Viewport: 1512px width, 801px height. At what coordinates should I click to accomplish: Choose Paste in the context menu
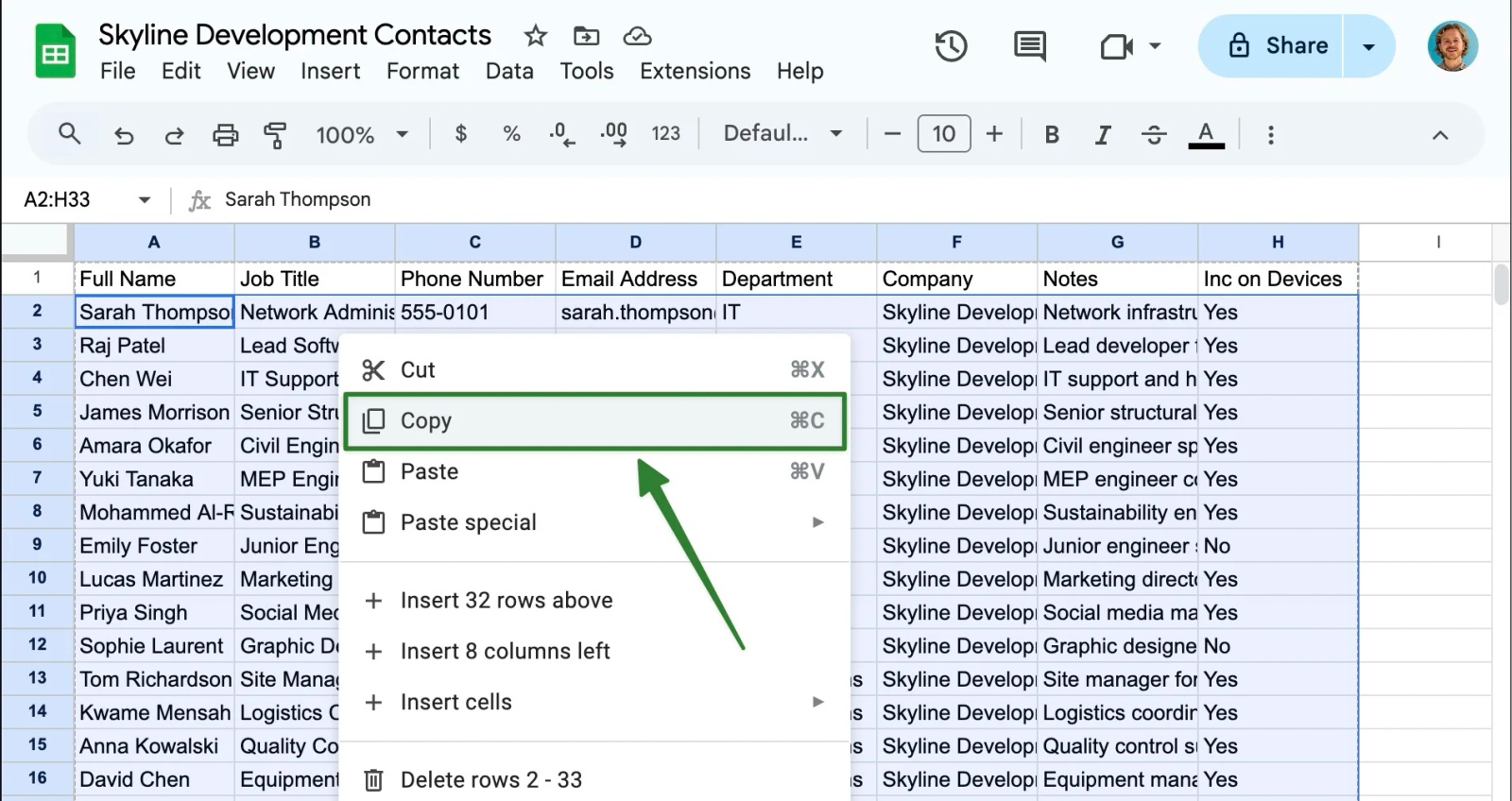594,471
